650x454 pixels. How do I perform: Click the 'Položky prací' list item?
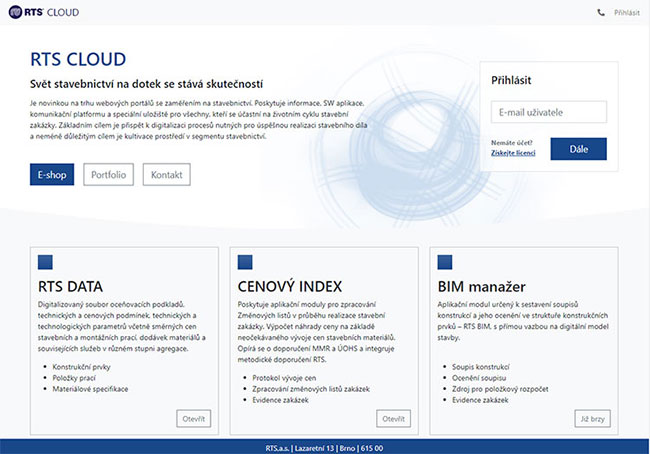74,378
